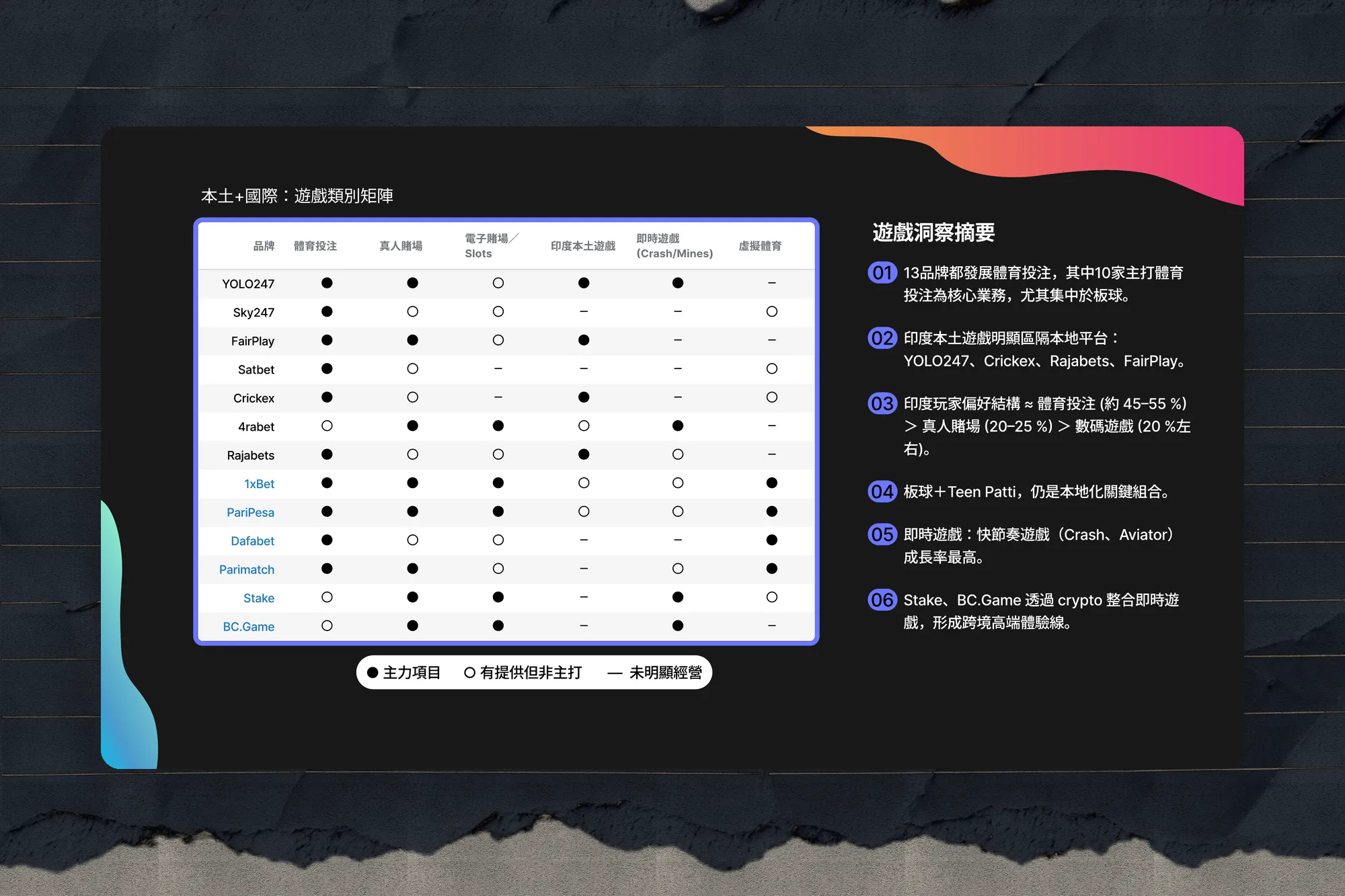Click the 06 number badge
1345x896 pixels.
click(x=882, y=600)
